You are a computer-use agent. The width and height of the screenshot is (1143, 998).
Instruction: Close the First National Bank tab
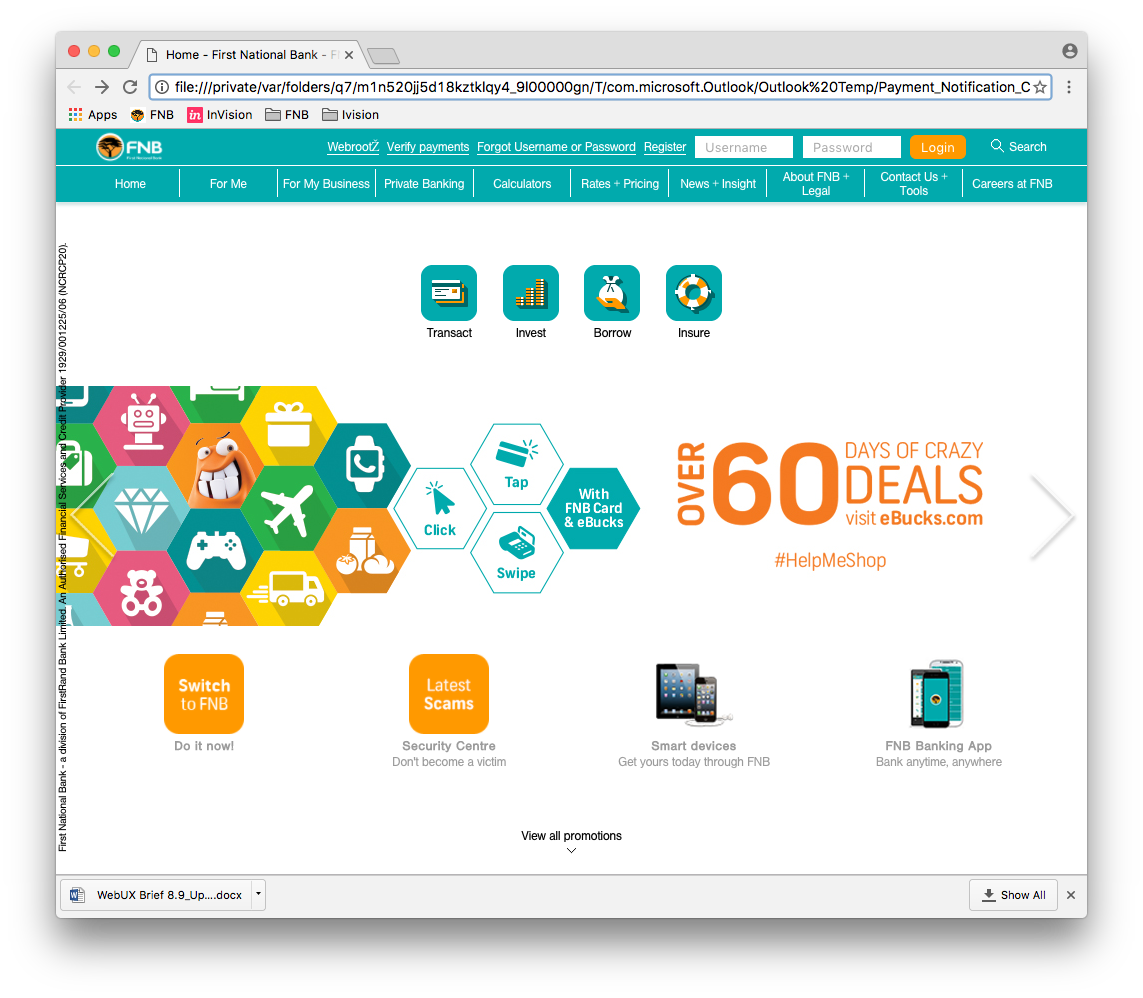(x=349, y=55)
